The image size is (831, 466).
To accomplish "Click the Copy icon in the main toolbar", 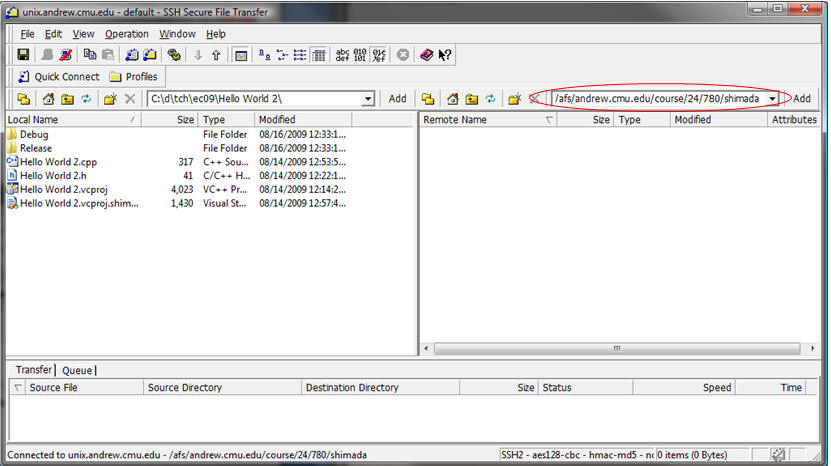I will click(x=90, y=55).
